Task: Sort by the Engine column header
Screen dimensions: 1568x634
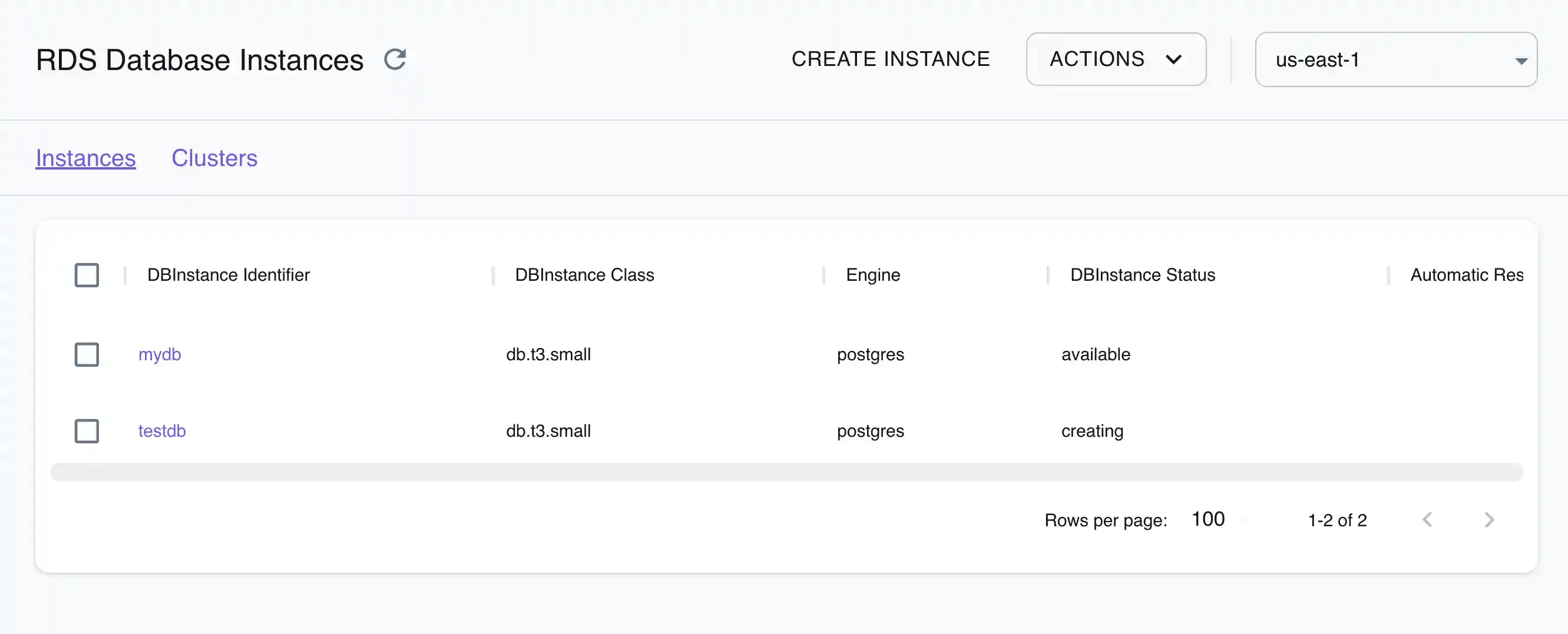Action: pos(873,275)
